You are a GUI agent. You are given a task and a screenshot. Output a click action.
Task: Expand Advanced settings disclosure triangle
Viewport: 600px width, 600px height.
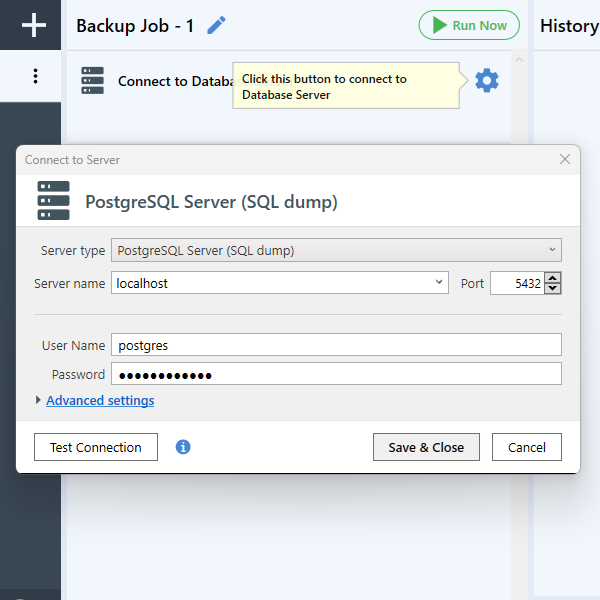[x=38, y=400]
